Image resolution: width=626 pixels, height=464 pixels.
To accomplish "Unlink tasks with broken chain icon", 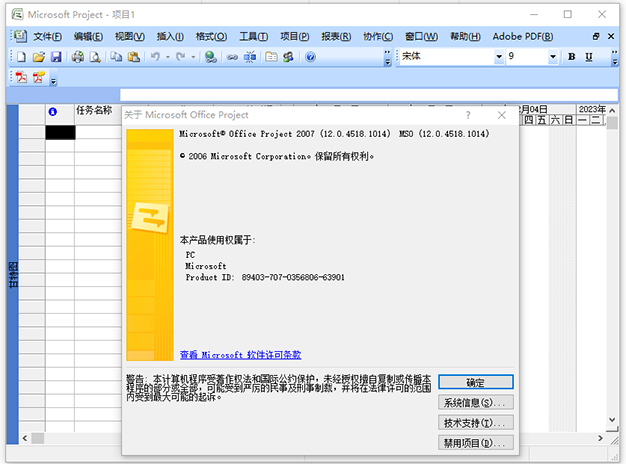I will [250, 57].
